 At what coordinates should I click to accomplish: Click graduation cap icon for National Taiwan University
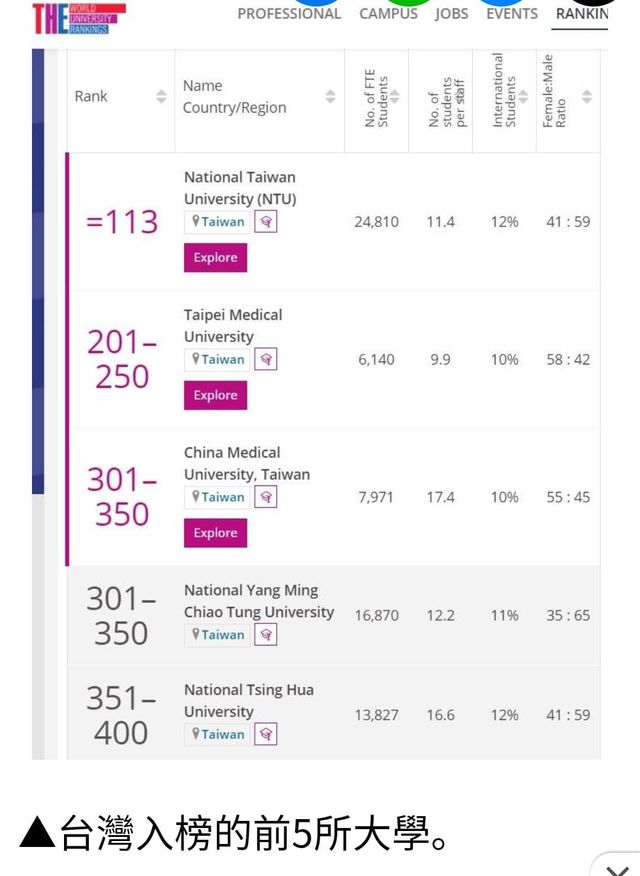[x=266, y=222]
